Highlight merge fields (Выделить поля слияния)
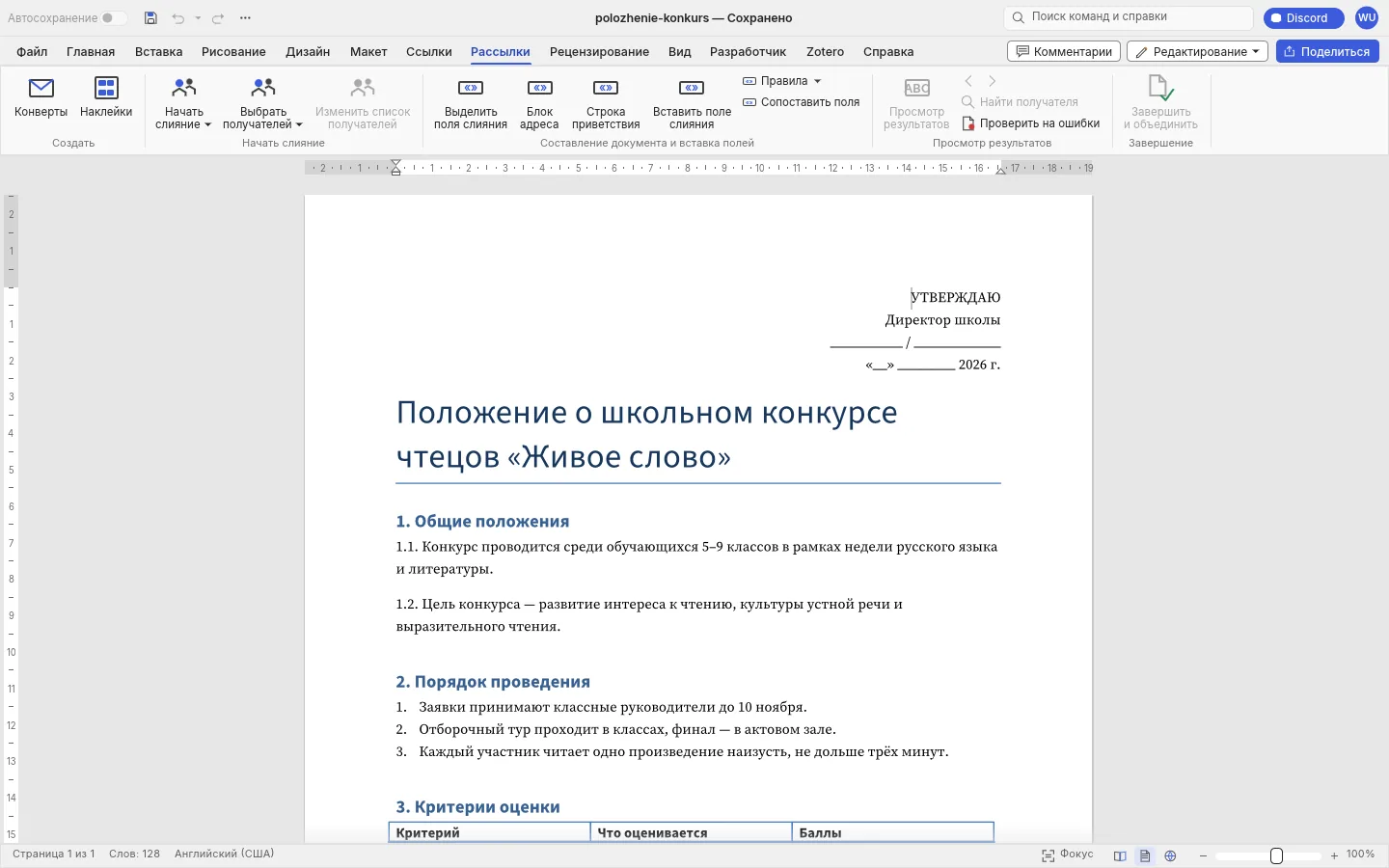 pyautogui.click(x=471, y=104)
